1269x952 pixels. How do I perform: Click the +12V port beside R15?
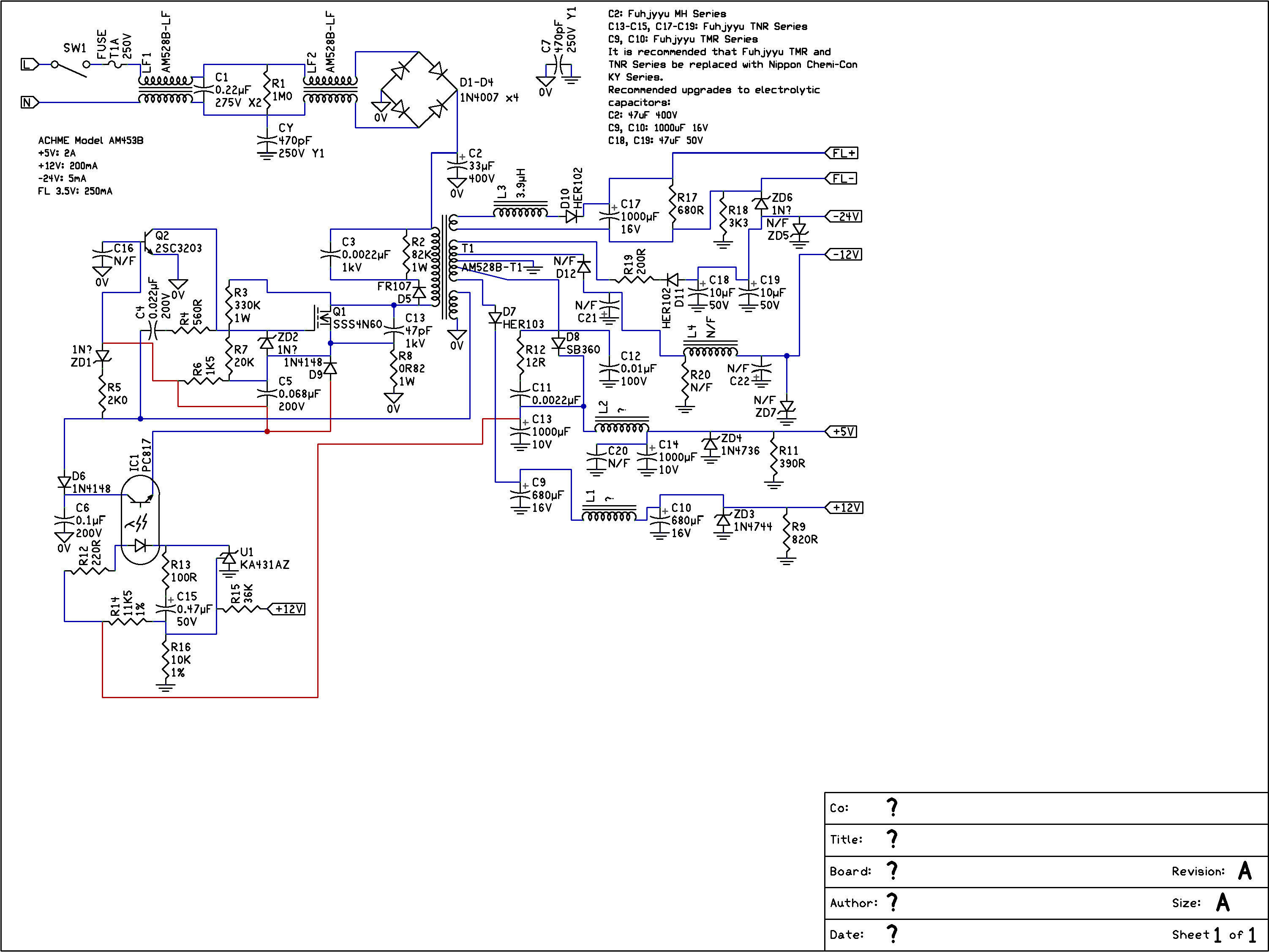tap(286, 609)
